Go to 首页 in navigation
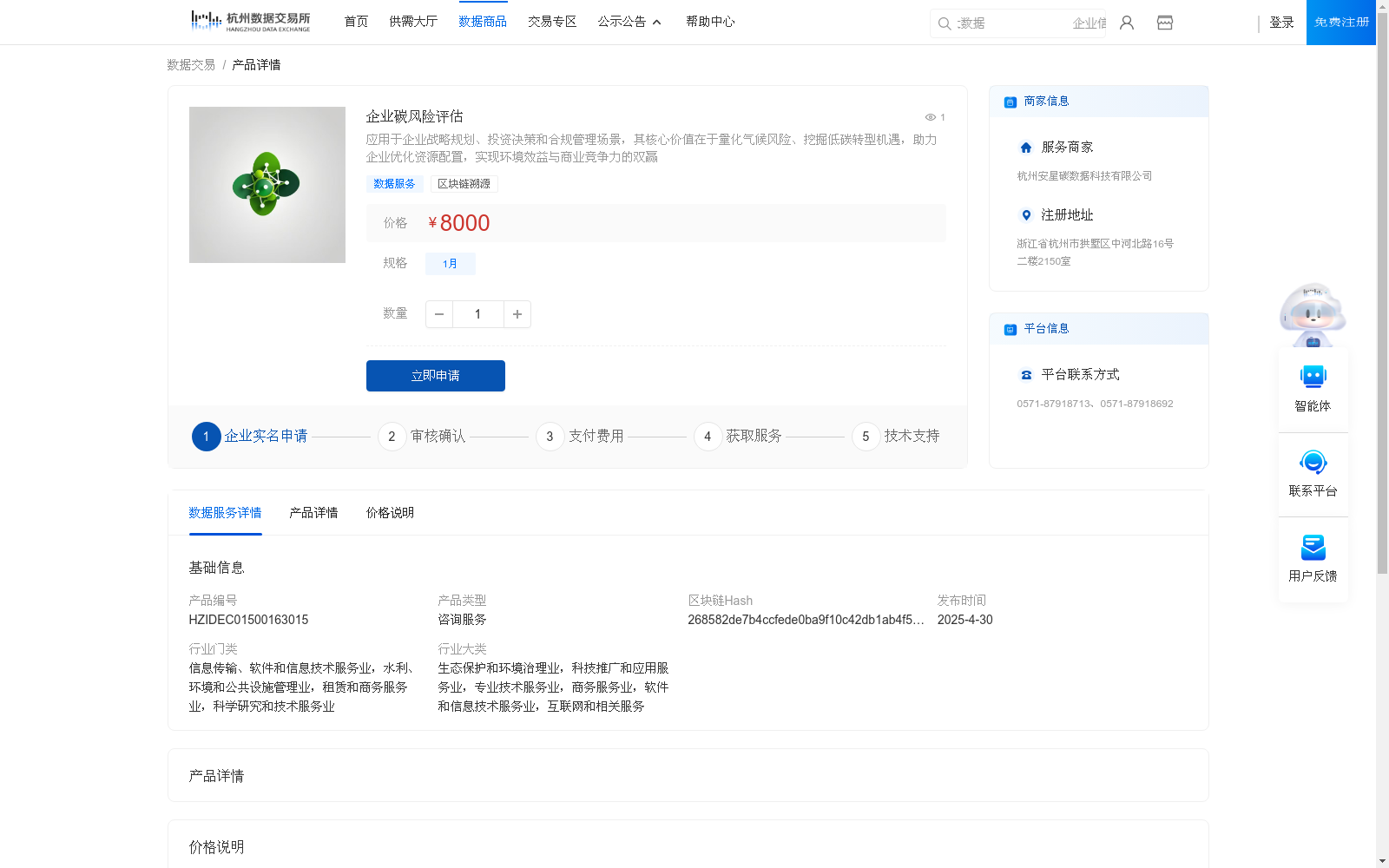This screenshot has width=1389, height=868. [x=356, y=22]
